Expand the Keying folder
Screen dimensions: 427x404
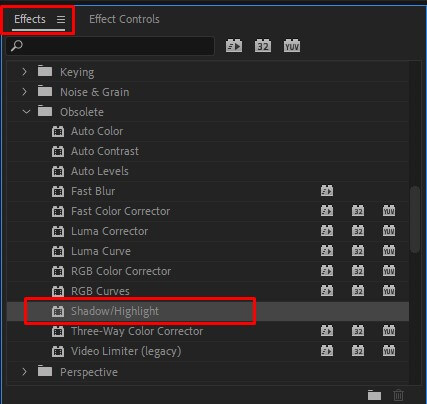(24, 71)
